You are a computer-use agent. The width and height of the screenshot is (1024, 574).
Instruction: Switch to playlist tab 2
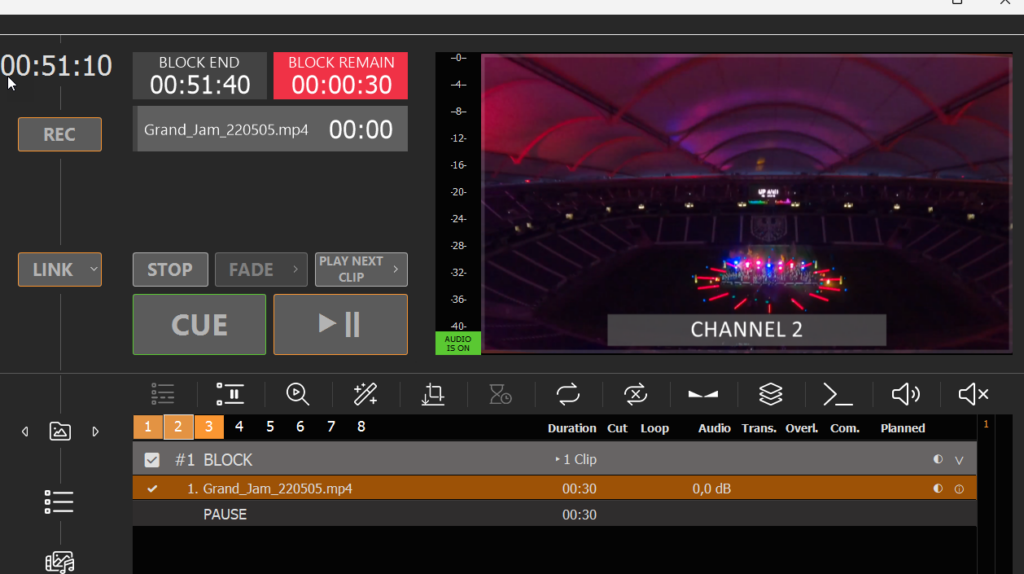tap(178, 427)
